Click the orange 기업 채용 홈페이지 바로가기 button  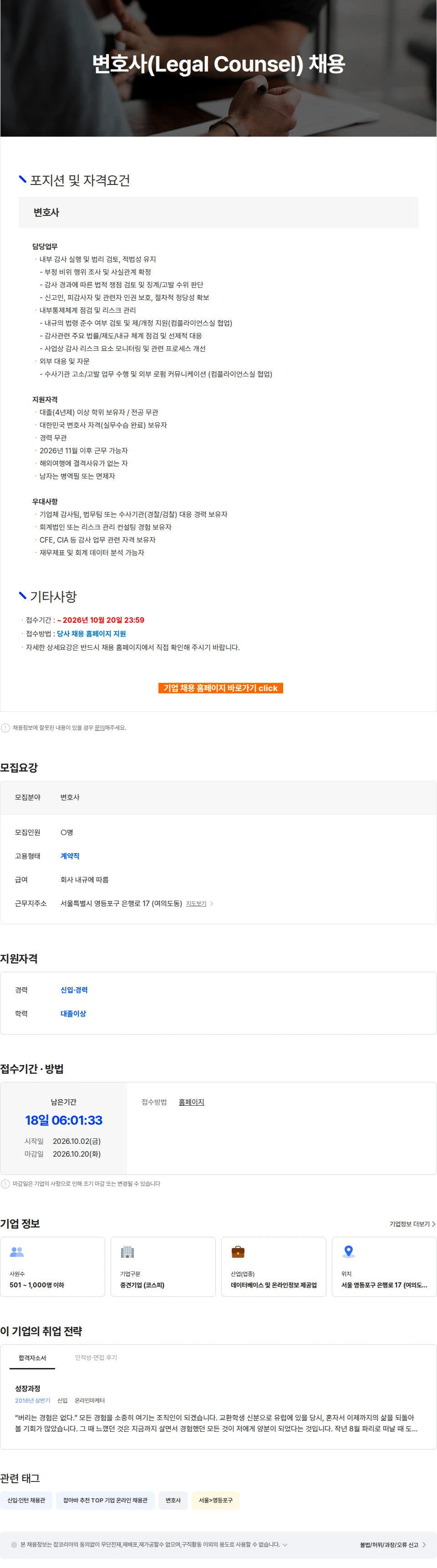pyautogui.click(x=220, y=688)
